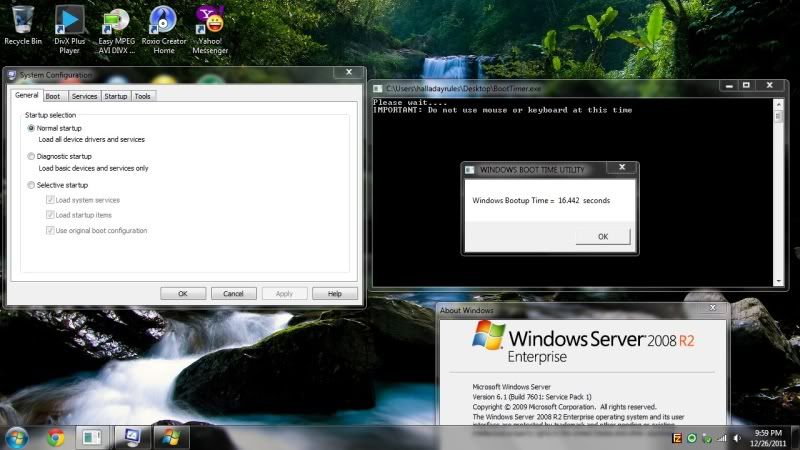Click the 'Please wait....' console line

(x=410, y=103)
